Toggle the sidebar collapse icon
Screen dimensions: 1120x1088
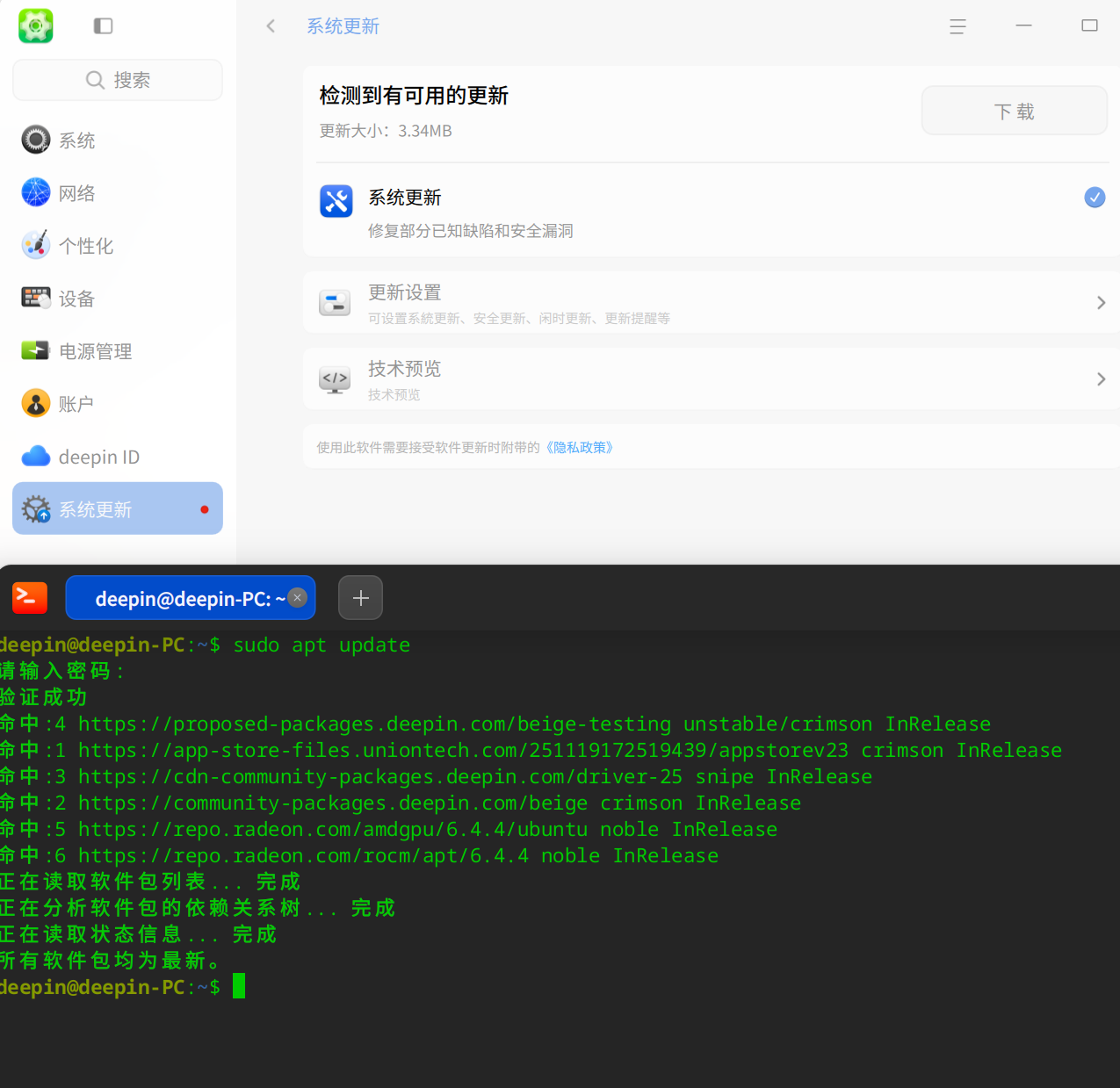click(103, 25)
